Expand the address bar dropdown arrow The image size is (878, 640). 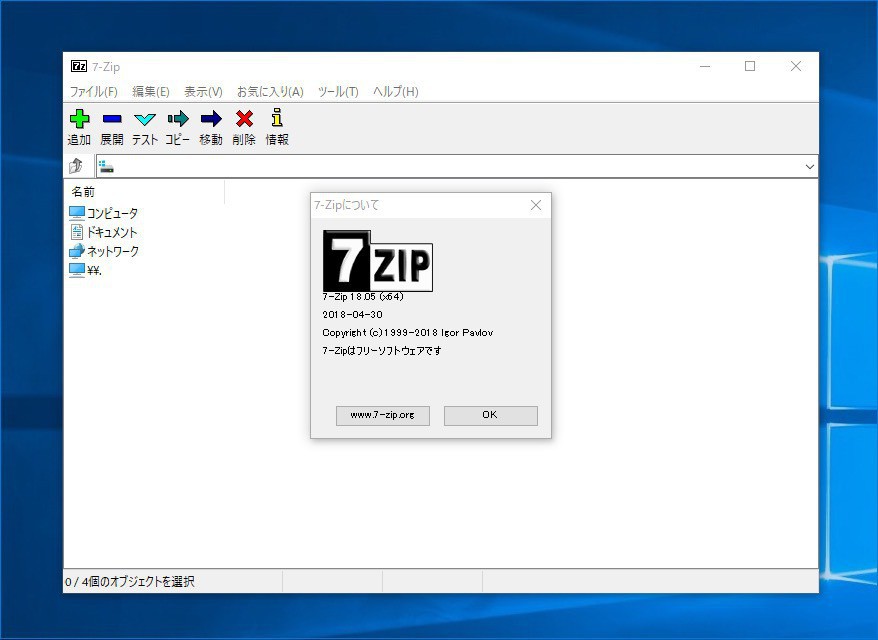click(x=810, y=166)
